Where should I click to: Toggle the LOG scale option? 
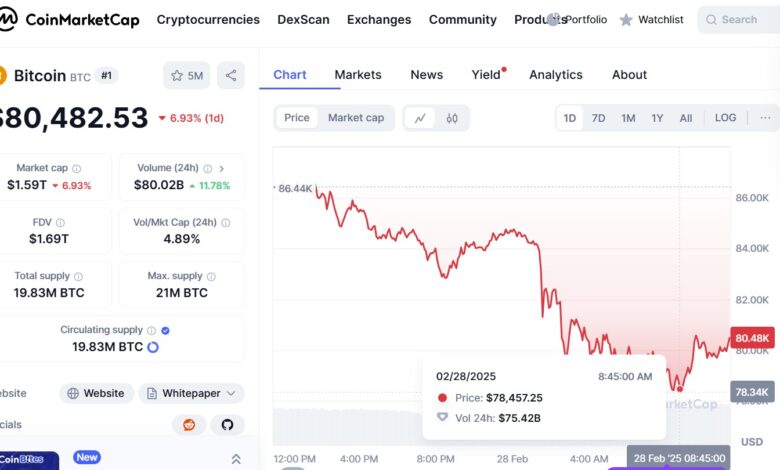[x=725, y=118]
